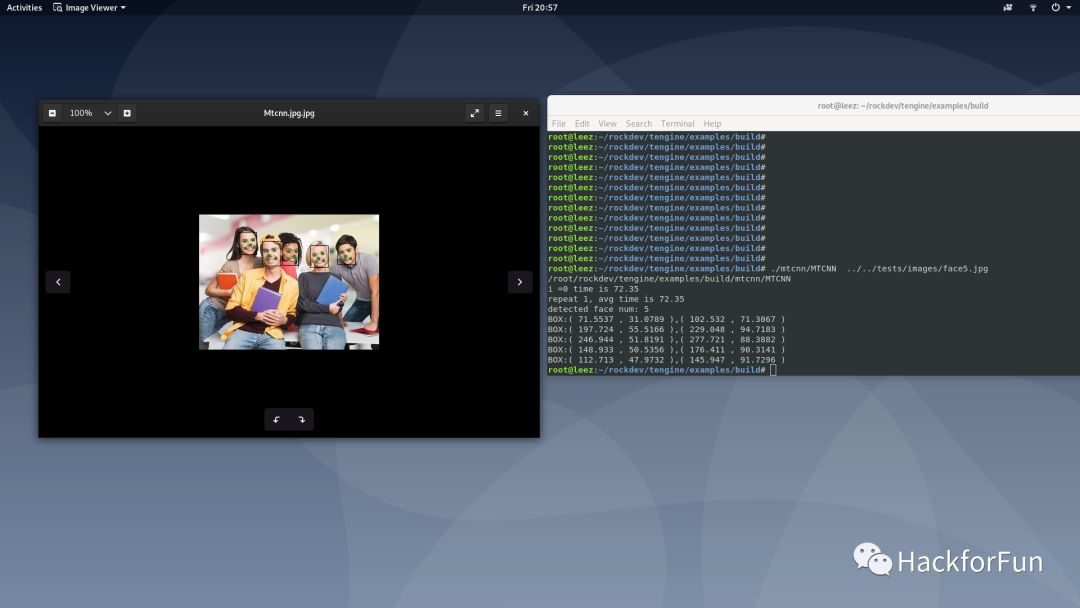Rotate image counter-clockwise
Viewport: 1080px width, 608px height.
point(277,419)
